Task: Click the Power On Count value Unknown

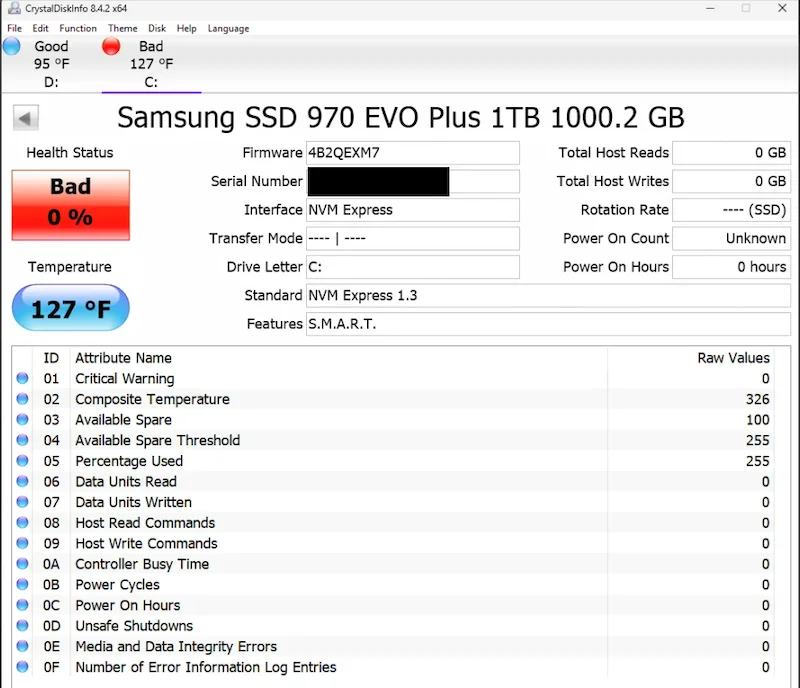Action: (x=732, y=238)
